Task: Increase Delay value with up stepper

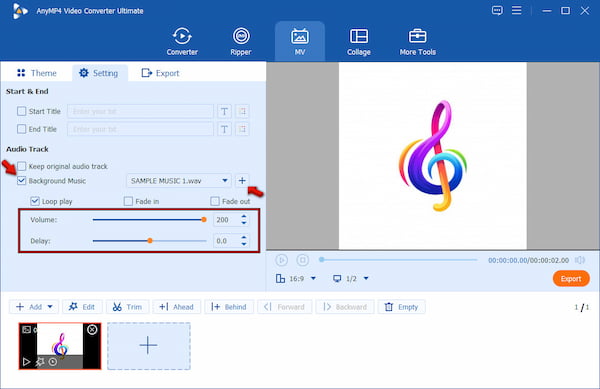Action: (x=244, y=238)
